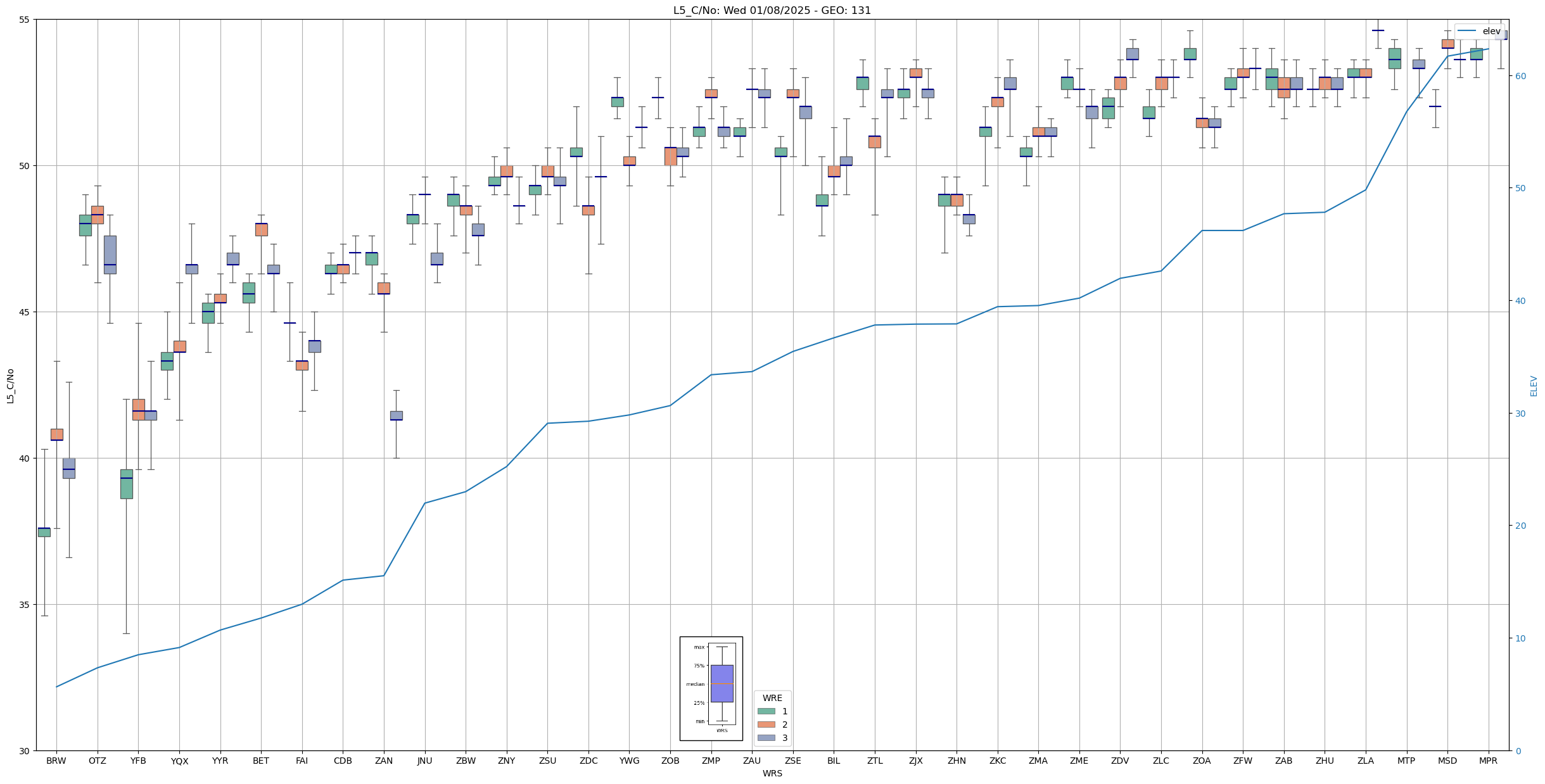
Task: Click the L5_C/No y-axis title
Action: pos(10,385)
